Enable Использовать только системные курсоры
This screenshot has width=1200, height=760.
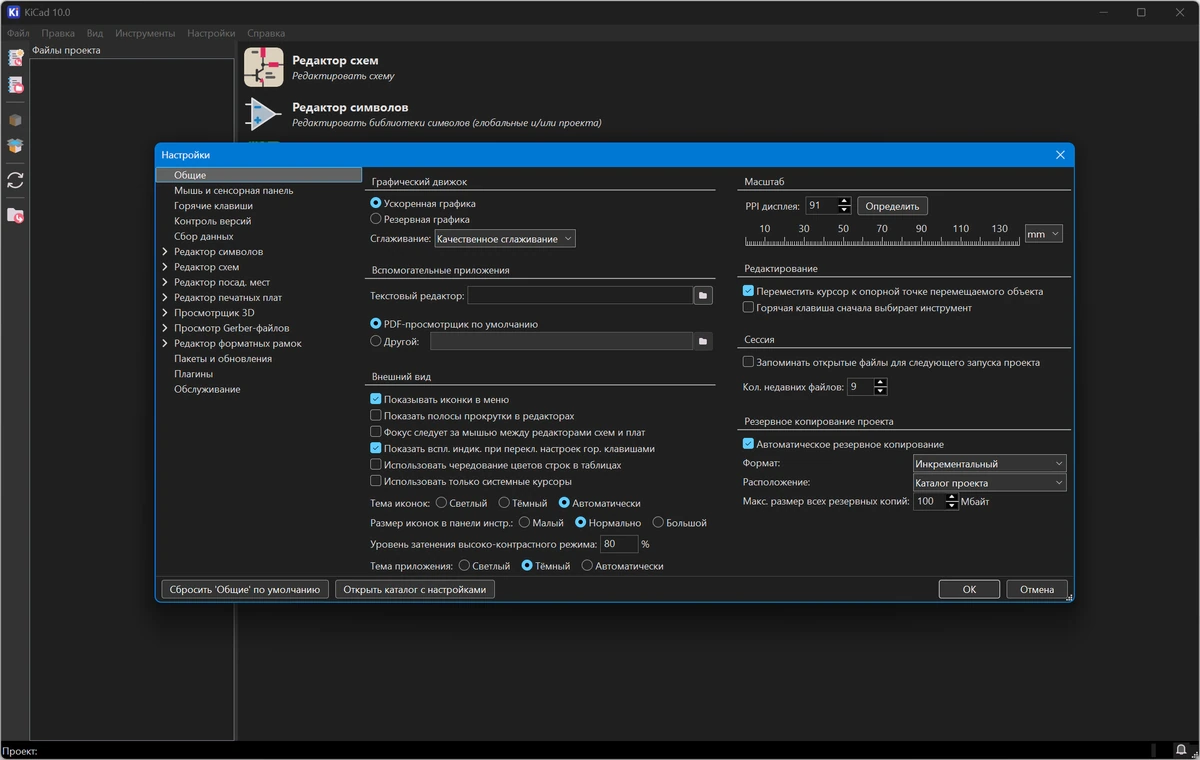(376, 481)
